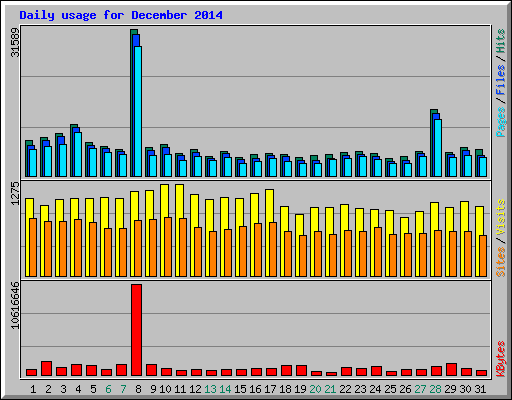Select the 31589 axis value label
This screenshot has width=512, height=400.
(15, 42)
